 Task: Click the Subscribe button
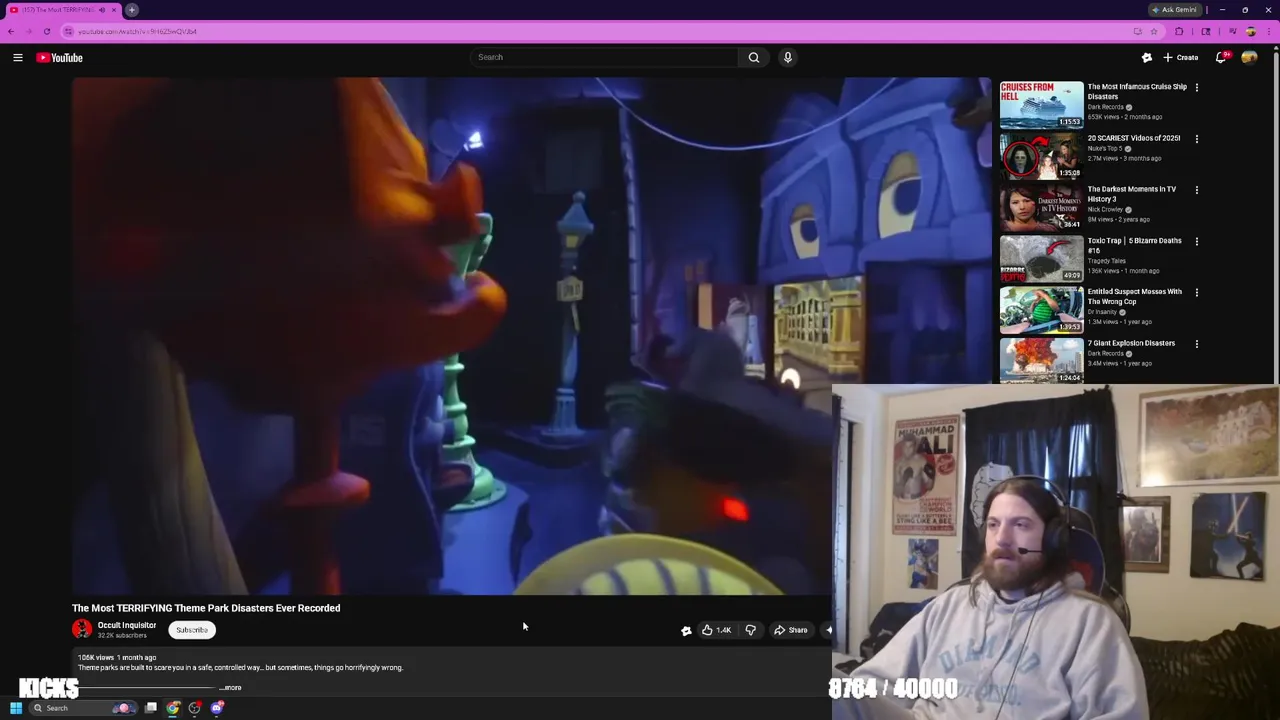point(192,630)
